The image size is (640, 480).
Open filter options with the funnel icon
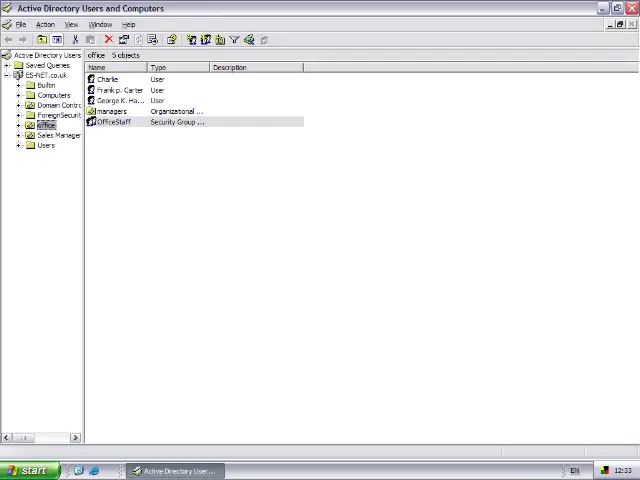coord(234,40)
